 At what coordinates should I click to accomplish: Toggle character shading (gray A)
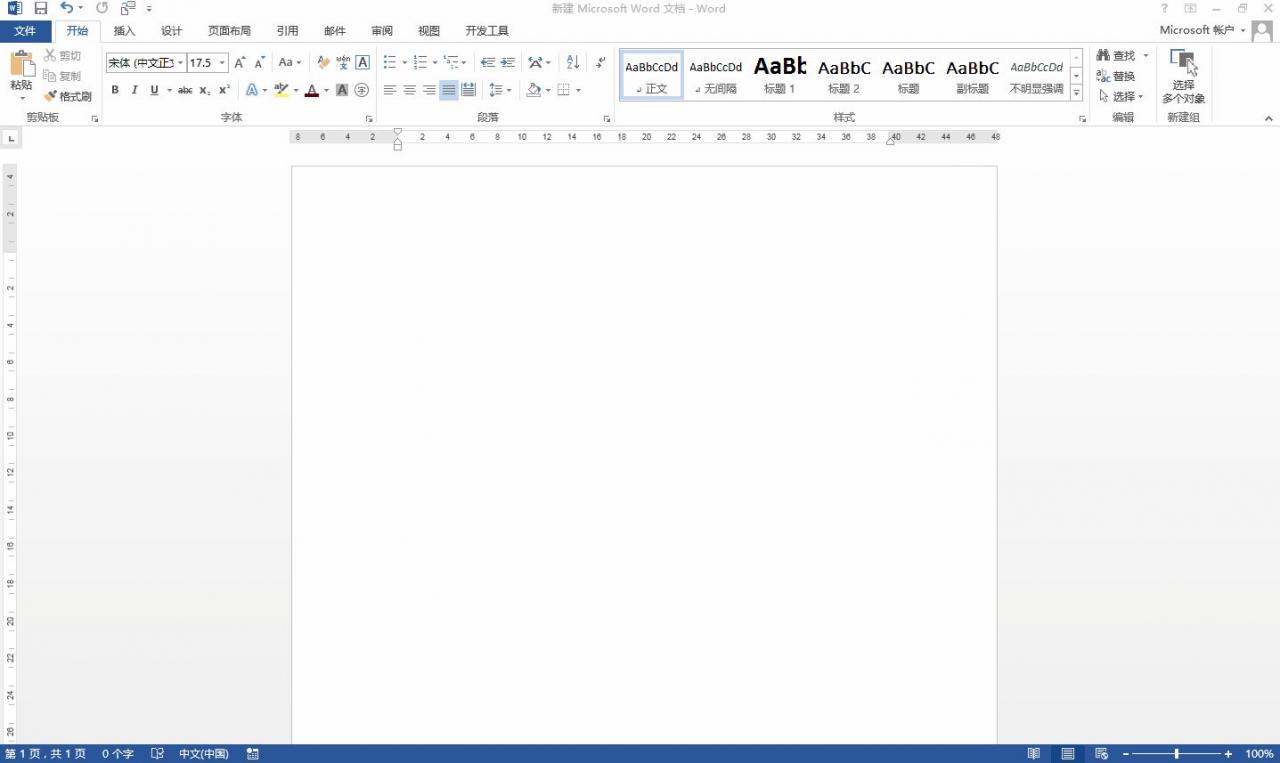342,90
